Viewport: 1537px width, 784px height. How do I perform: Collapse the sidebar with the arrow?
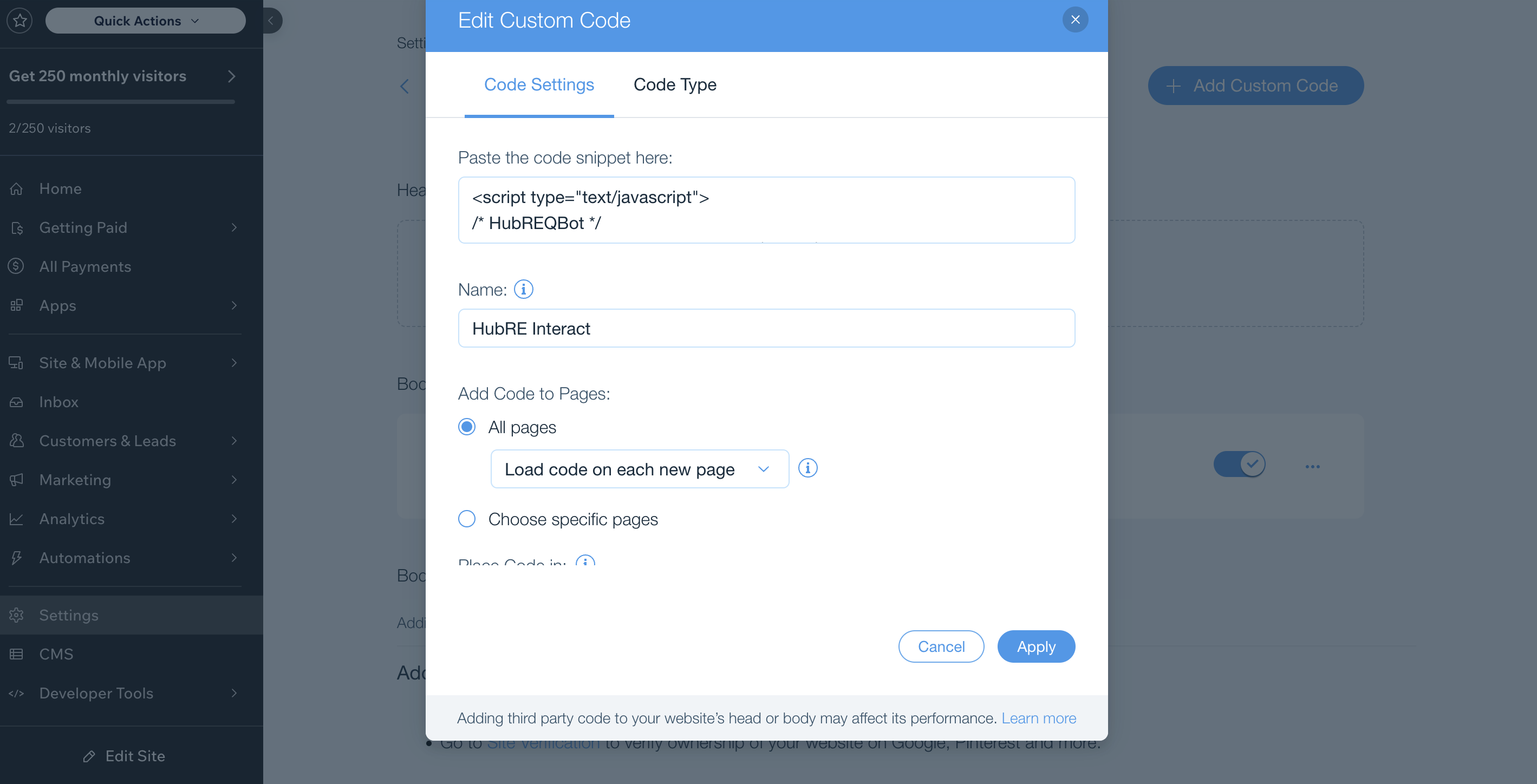tap(271, 20)
